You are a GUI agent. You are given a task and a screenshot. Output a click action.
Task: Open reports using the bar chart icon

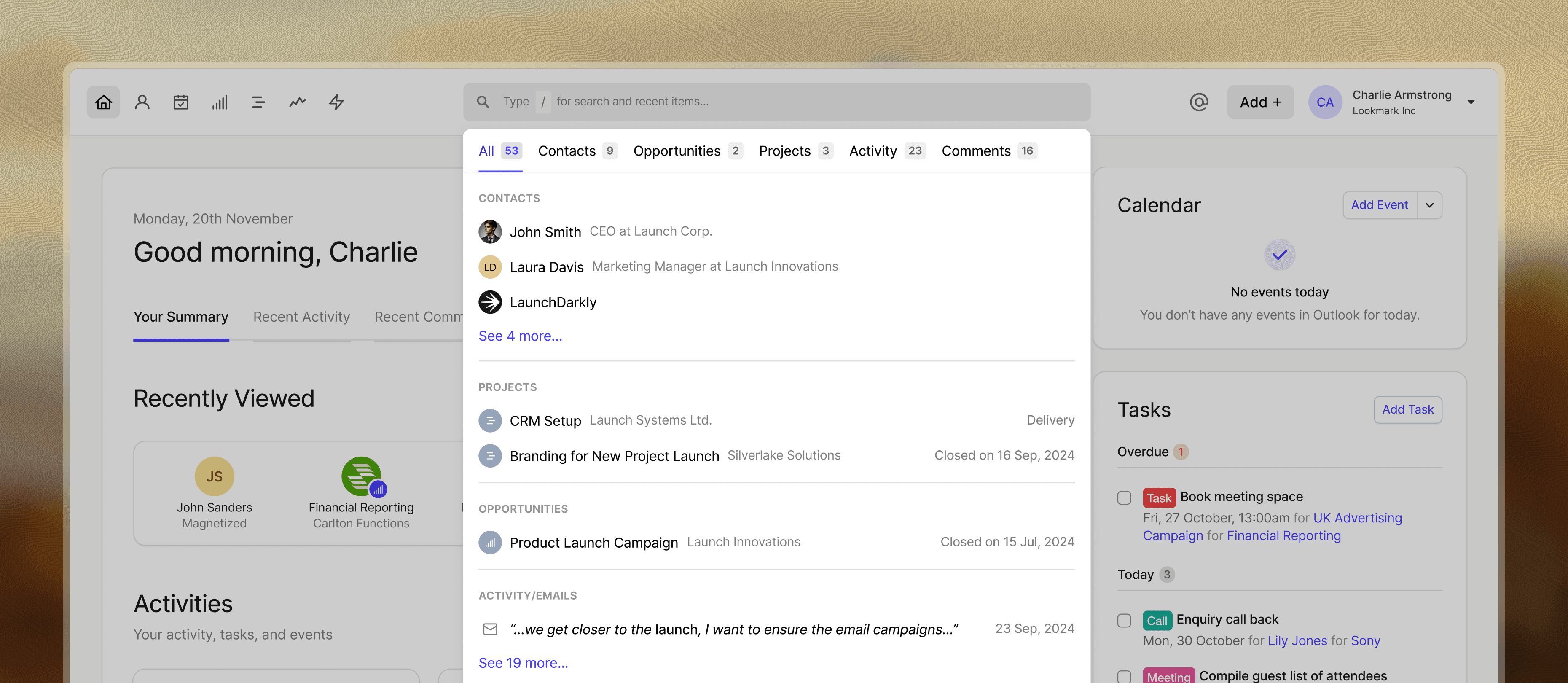pyautogui.click(x=220, y=102)
